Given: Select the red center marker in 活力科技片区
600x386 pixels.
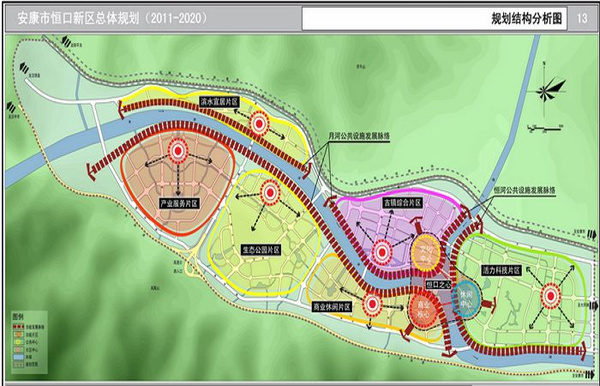Looking at the screenshot, I should pyautogui.click(x=550, y=296).
